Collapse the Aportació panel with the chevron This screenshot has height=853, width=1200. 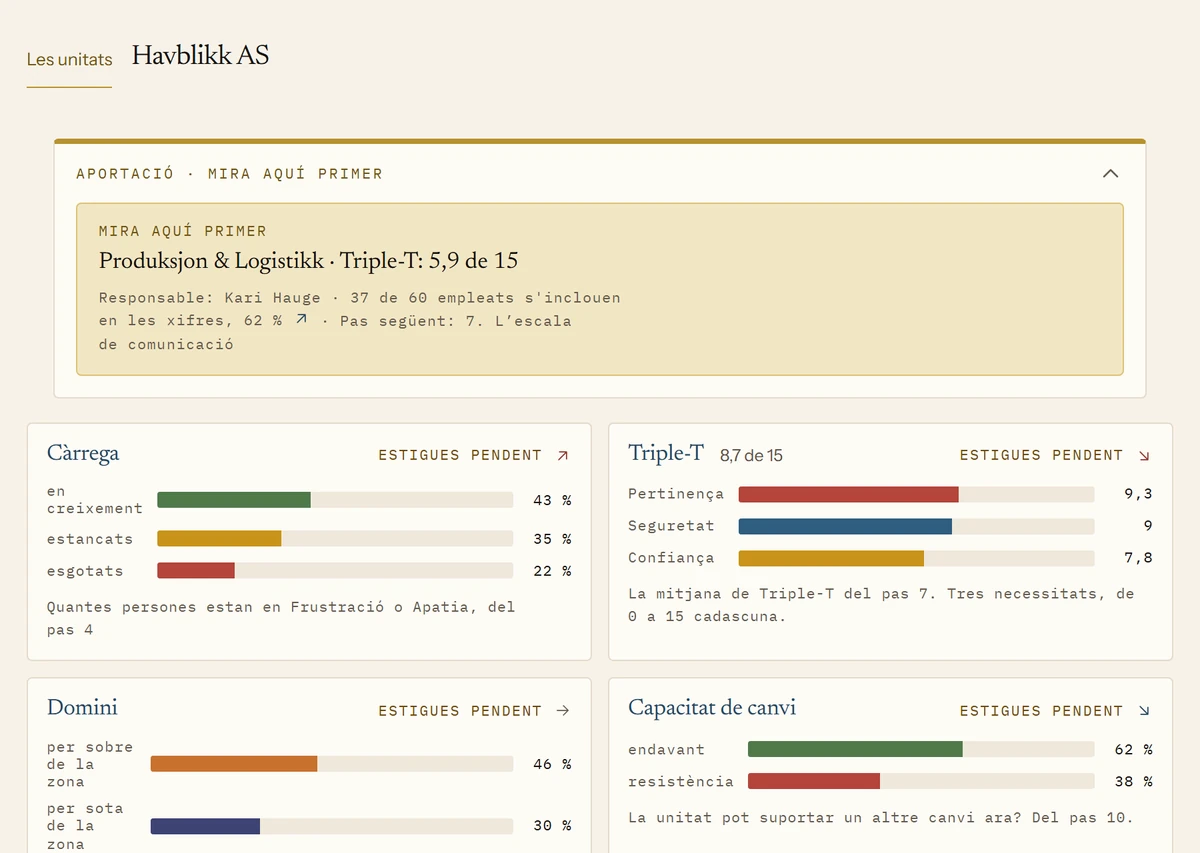point(1110,173)
